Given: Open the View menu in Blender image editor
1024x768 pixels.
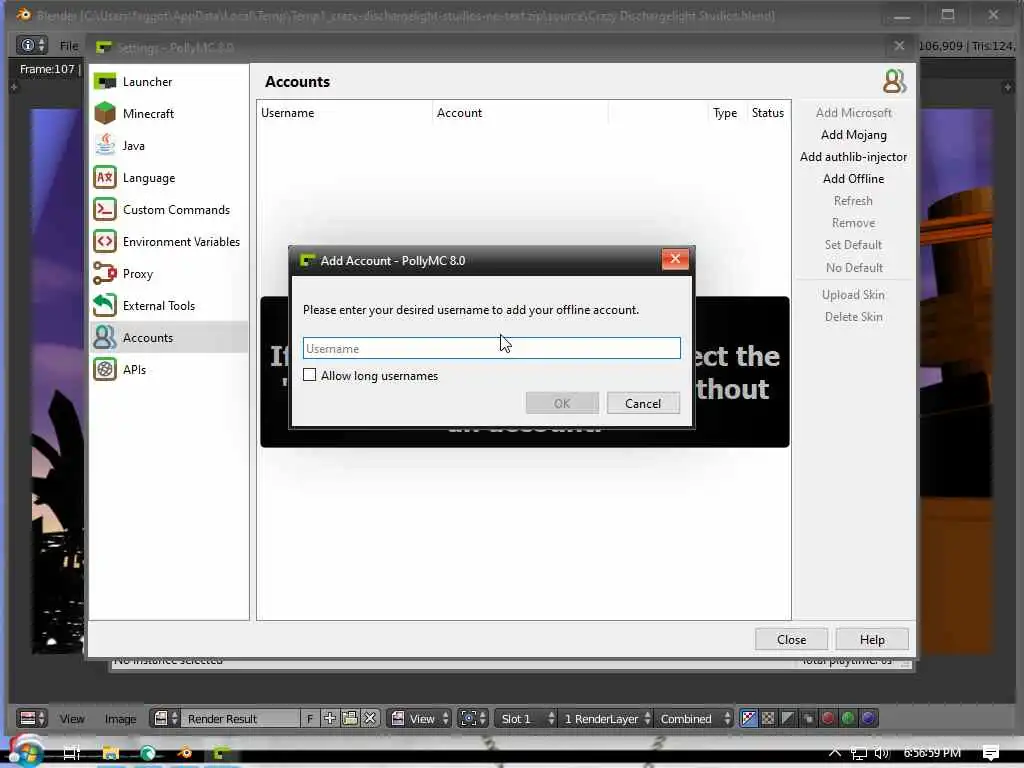Looking at the screenshot, I should (72, 718).
